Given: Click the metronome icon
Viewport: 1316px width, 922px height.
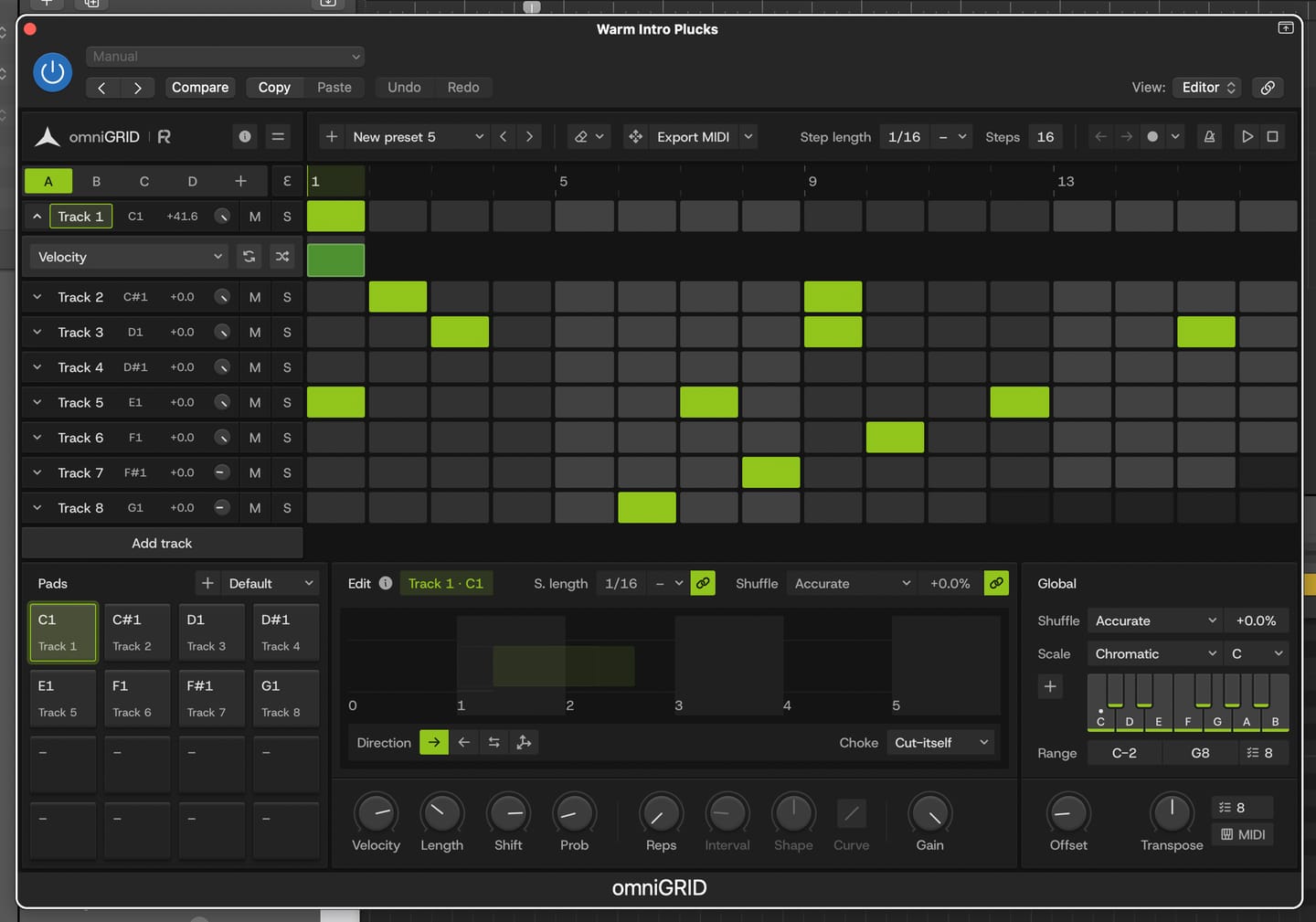Looking at the screenshot, I should pyautogui.click(x=1209, y=137).
